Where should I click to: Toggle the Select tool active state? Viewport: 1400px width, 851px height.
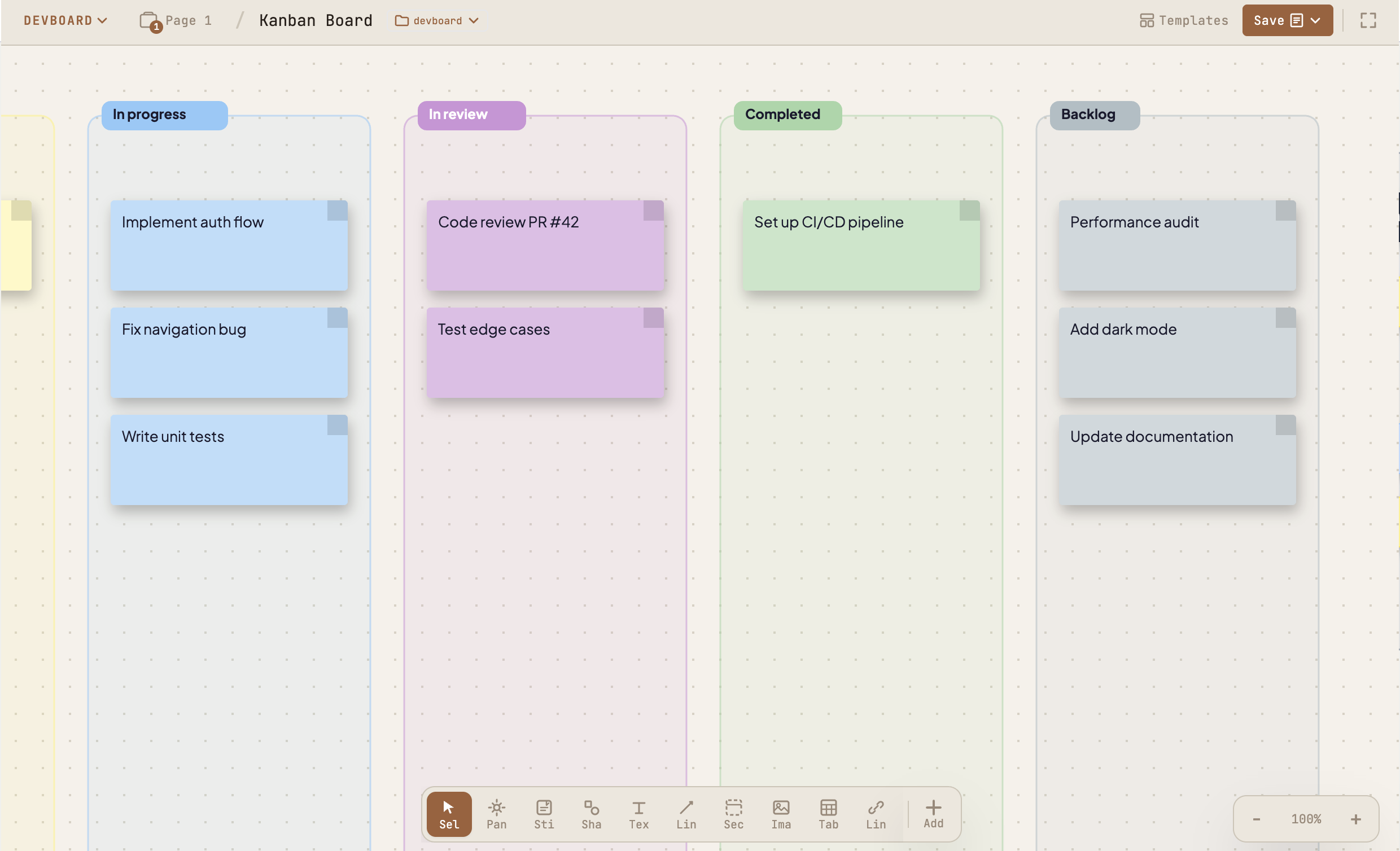click(x=448, y=814)
